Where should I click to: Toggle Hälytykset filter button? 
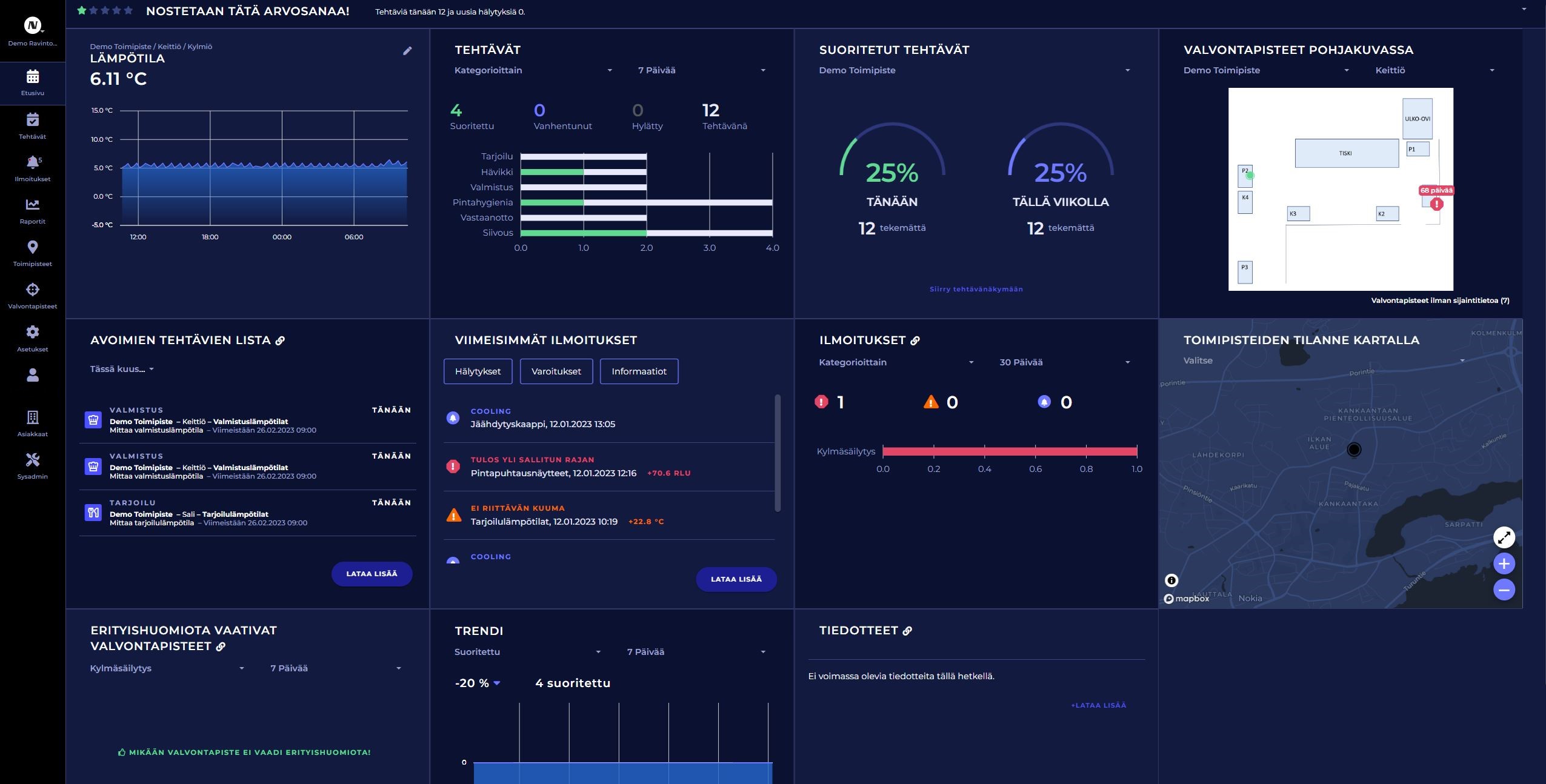pyautogui.click(x=478, y=371)
